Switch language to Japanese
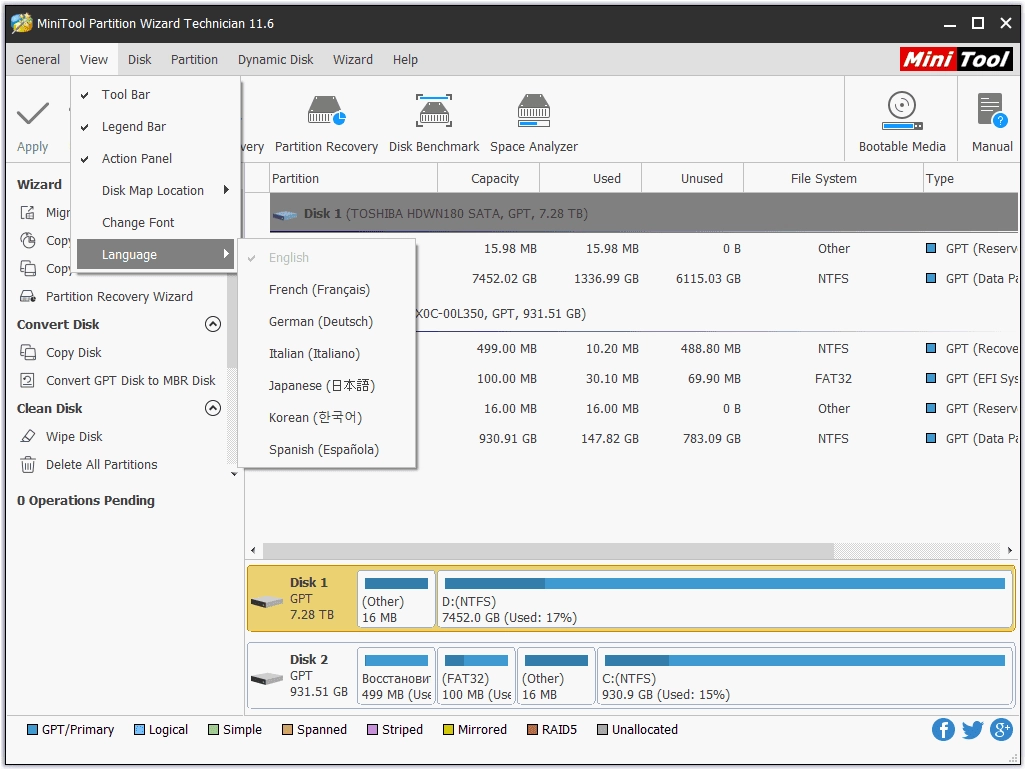 click(326, 386)
